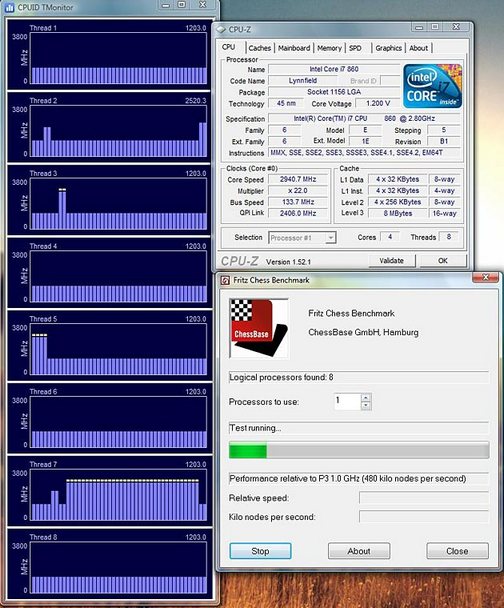Switch to the Mainboard tab
The height and width of the screenshot is (608, 504).
294,48
